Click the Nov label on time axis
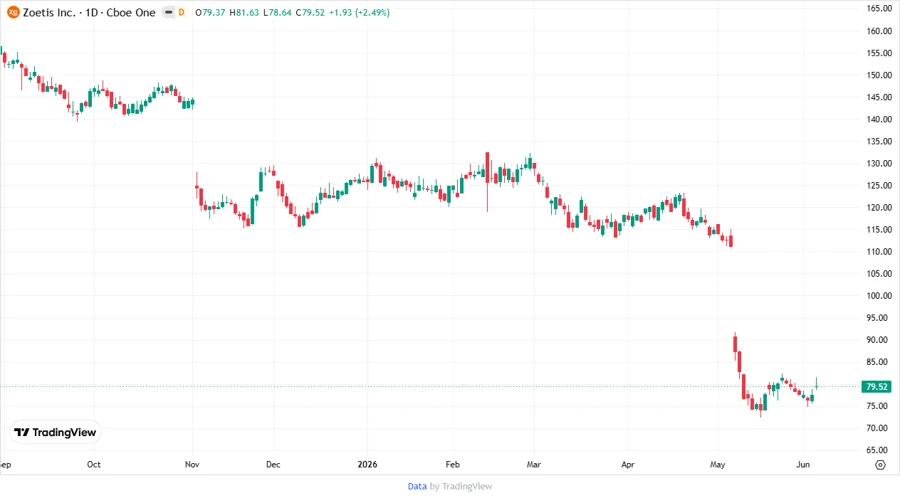 (192, 465)
